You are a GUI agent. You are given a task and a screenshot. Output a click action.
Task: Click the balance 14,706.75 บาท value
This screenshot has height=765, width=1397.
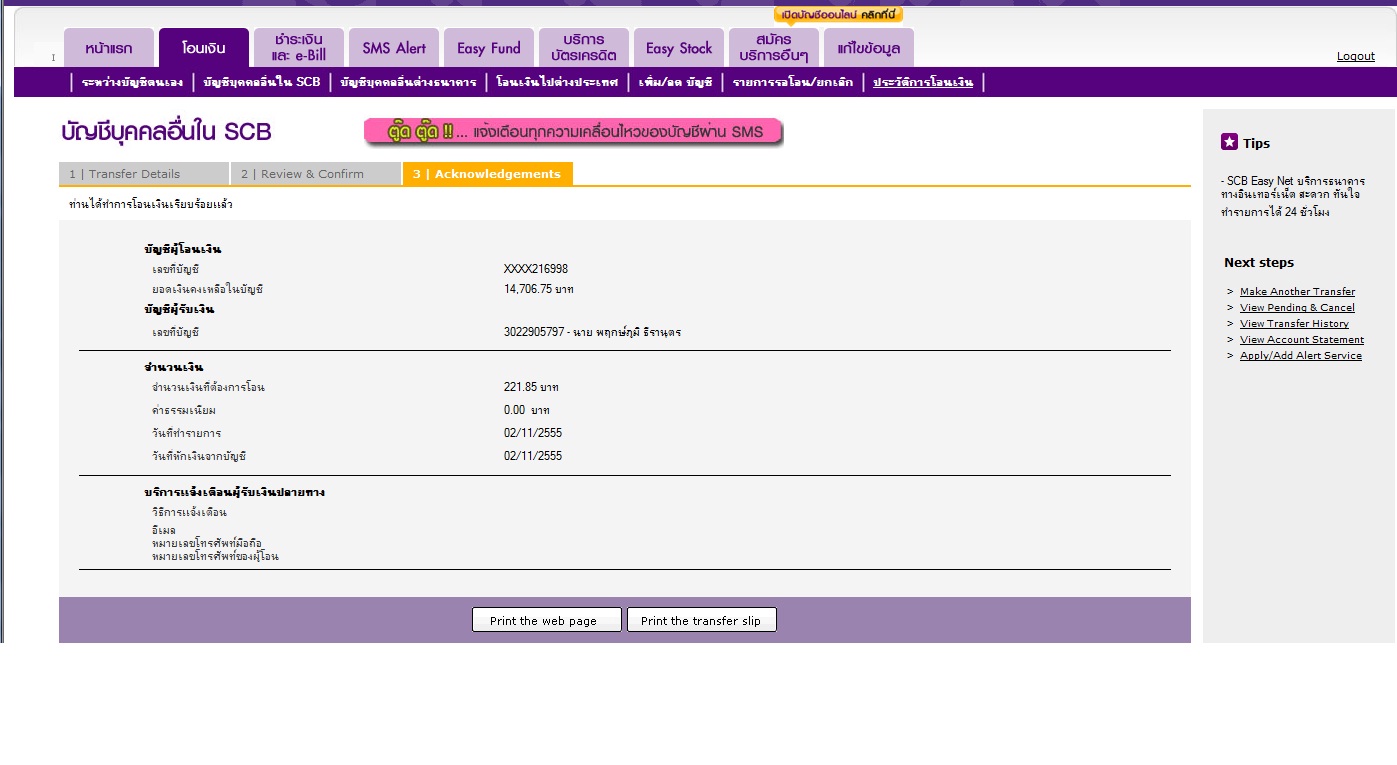(x=539, y=289)
